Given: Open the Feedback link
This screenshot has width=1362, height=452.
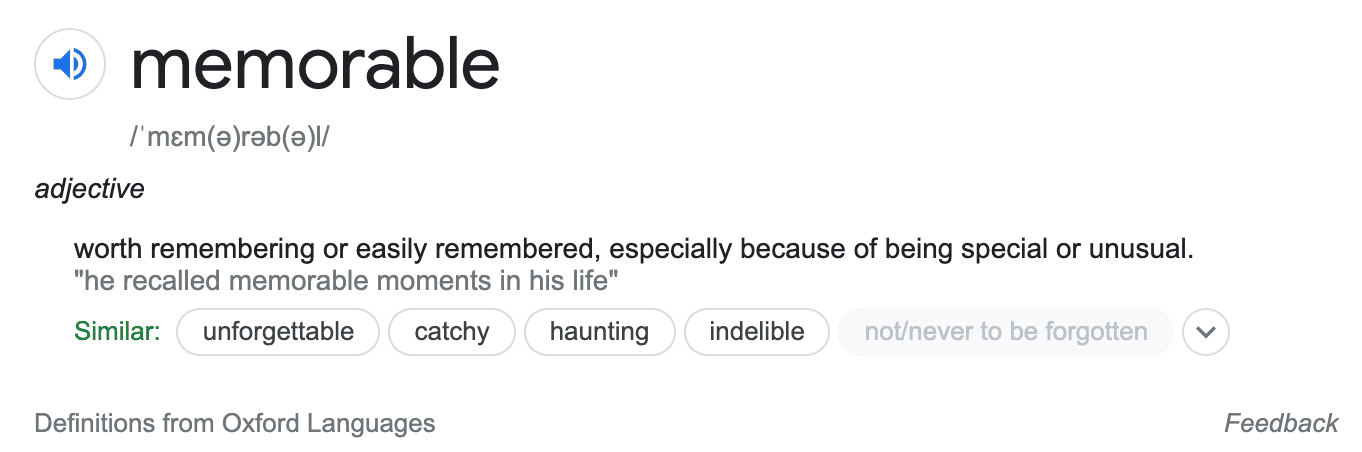Looking at the screenshot, I should (1281, 423).
